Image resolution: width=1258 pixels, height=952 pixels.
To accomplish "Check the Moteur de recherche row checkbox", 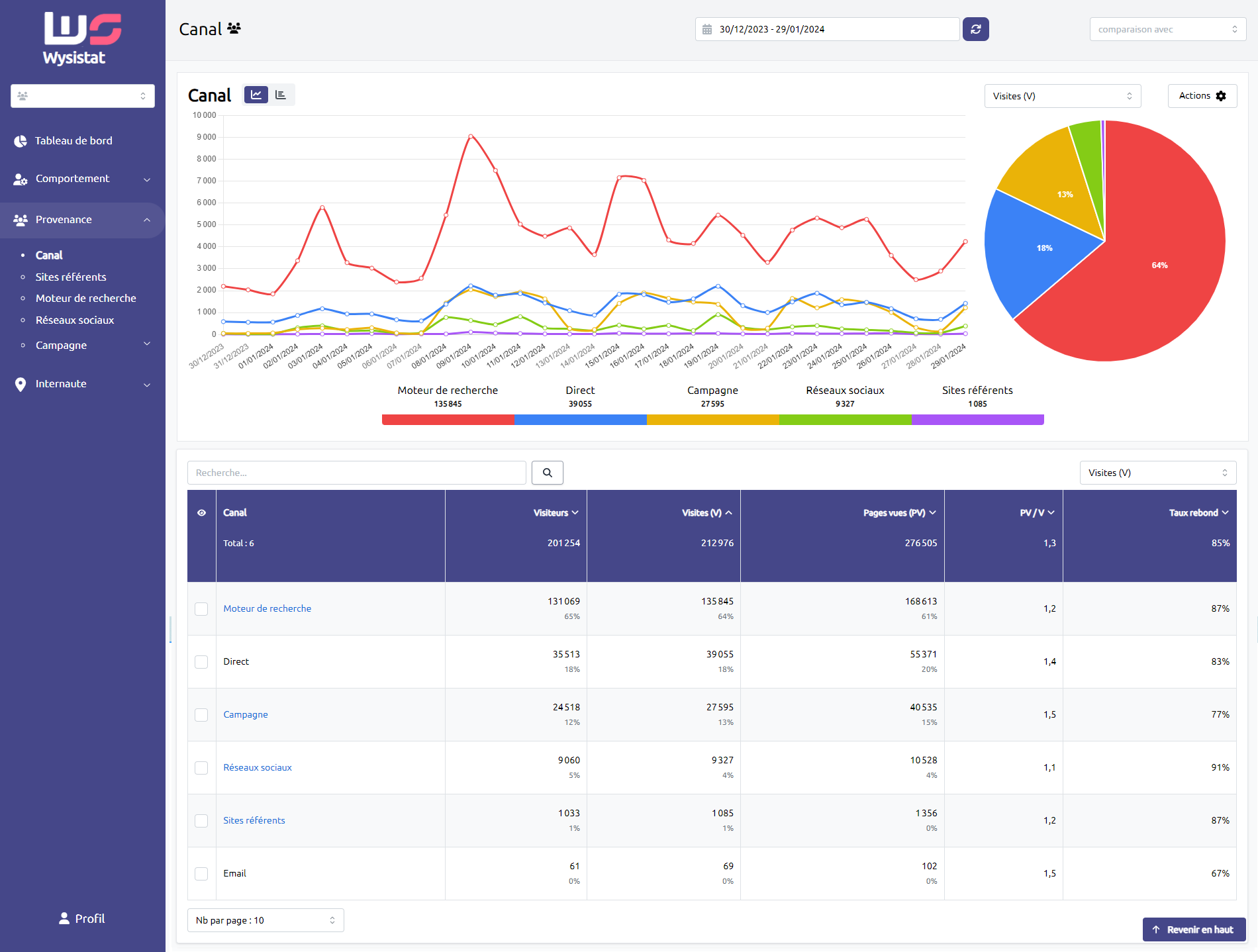I will click(x=202, y=609).
